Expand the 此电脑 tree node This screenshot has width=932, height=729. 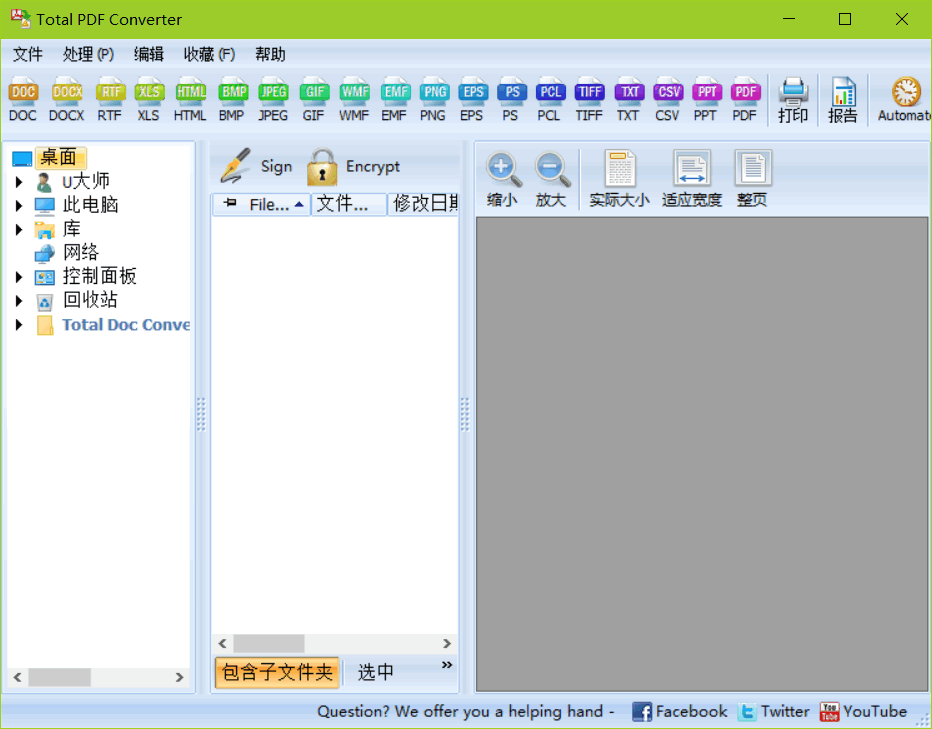[19, 206]
